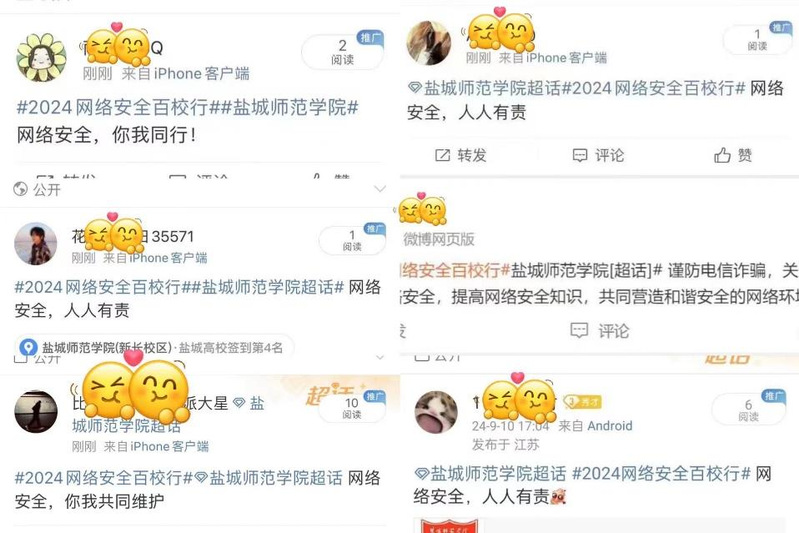Open hashtag #2024网络安全百校行# in the first post

(x=118, y=108)
